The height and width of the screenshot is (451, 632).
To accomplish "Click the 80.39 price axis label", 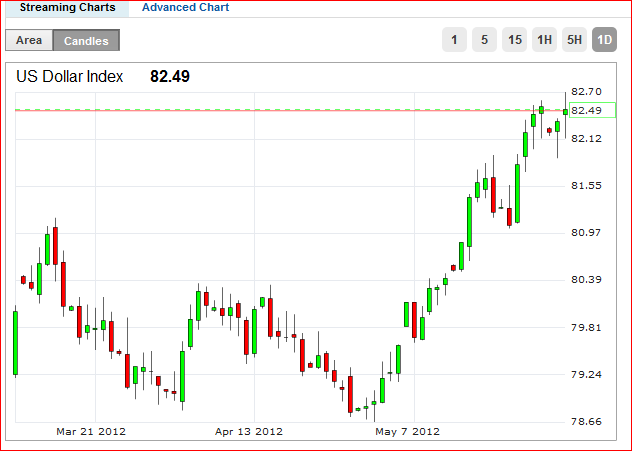I will (586, 280).
